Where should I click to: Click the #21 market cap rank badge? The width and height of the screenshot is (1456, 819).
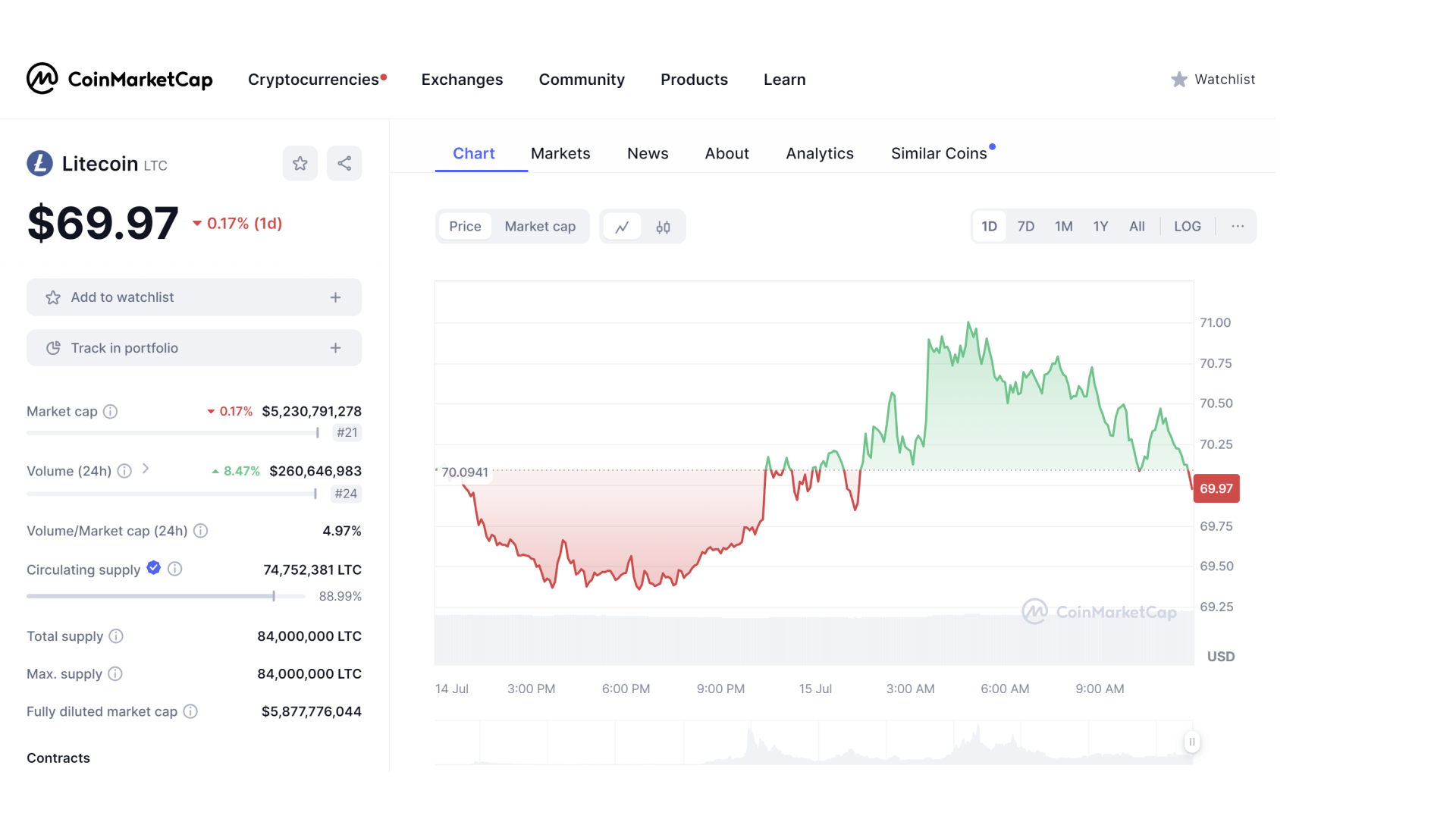pyautogui.click(x=347, y=432)
